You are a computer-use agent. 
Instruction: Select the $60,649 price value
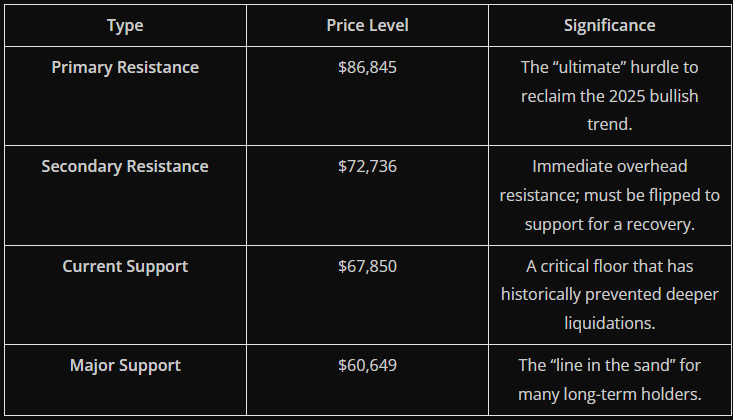tap(367, 365)
